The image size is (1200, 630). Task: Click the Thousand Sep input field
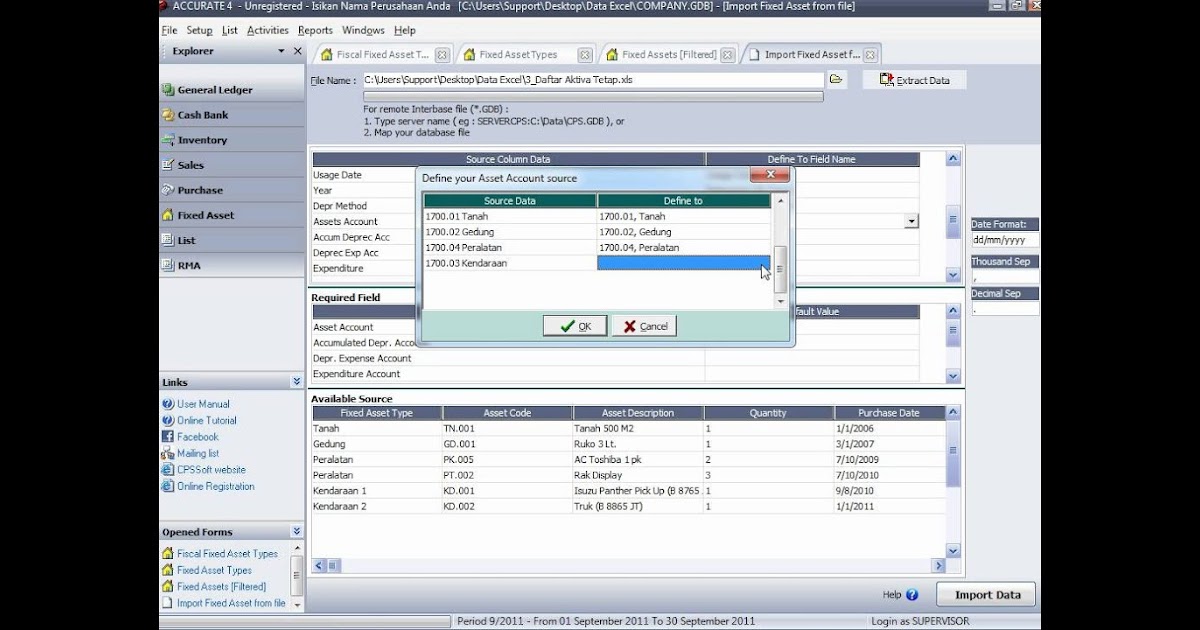click(1005, 276)
